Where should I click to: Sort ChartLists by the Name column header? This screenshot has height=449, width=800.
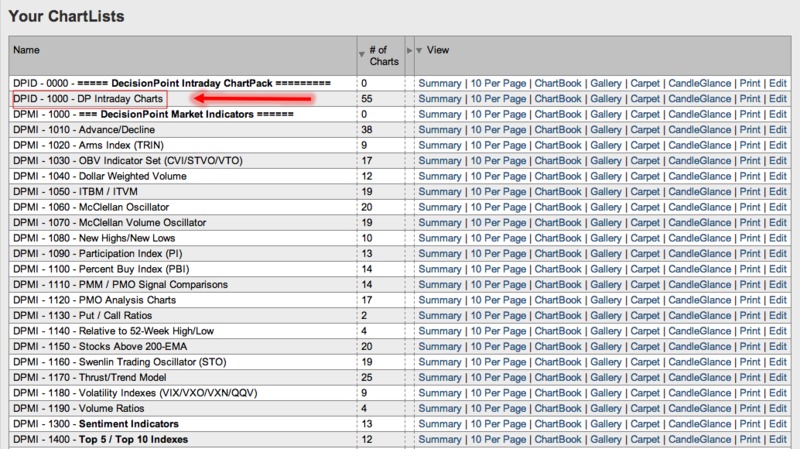[26, 50]
